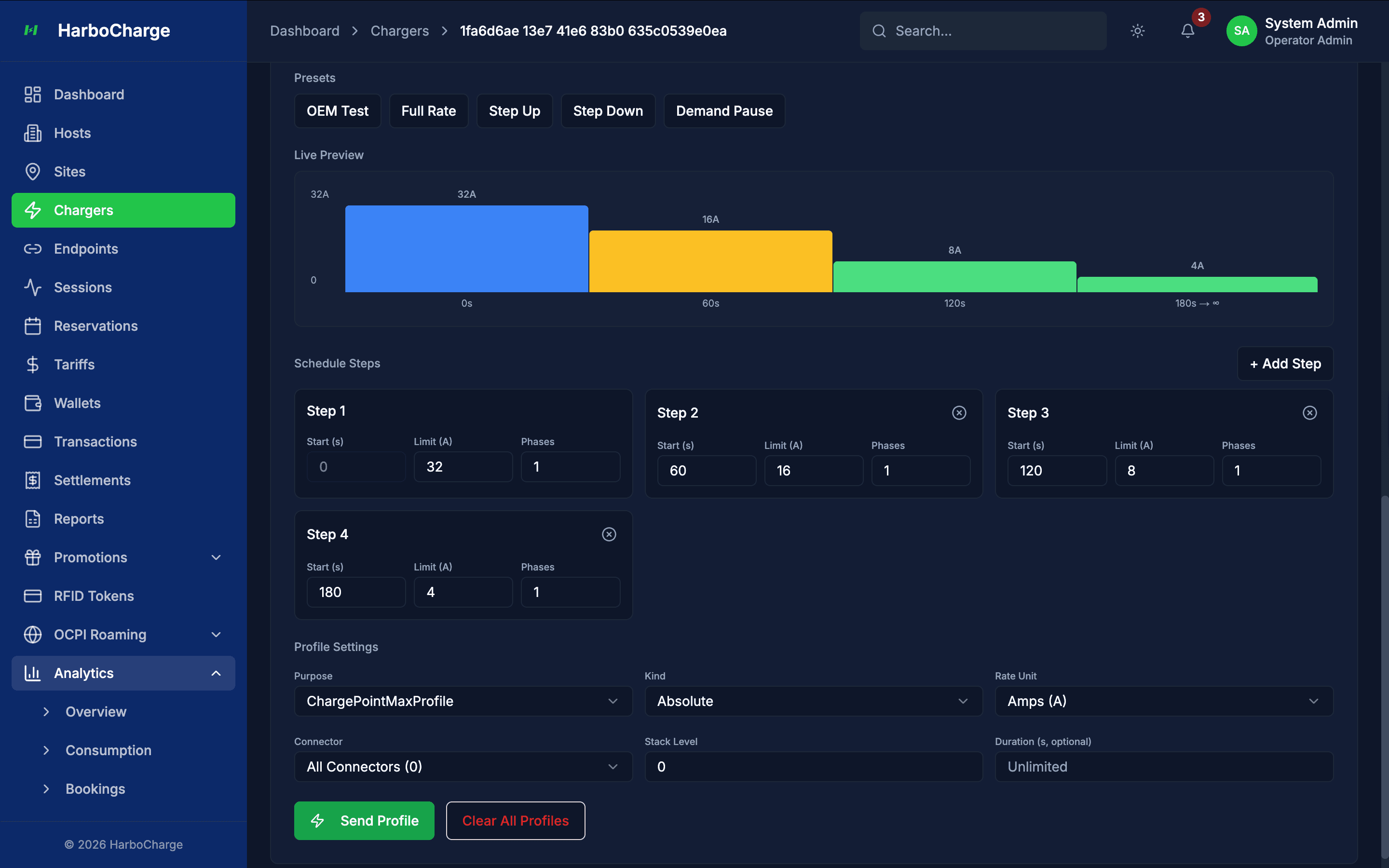Click the search field in the top bar

[x=982, y=31]
